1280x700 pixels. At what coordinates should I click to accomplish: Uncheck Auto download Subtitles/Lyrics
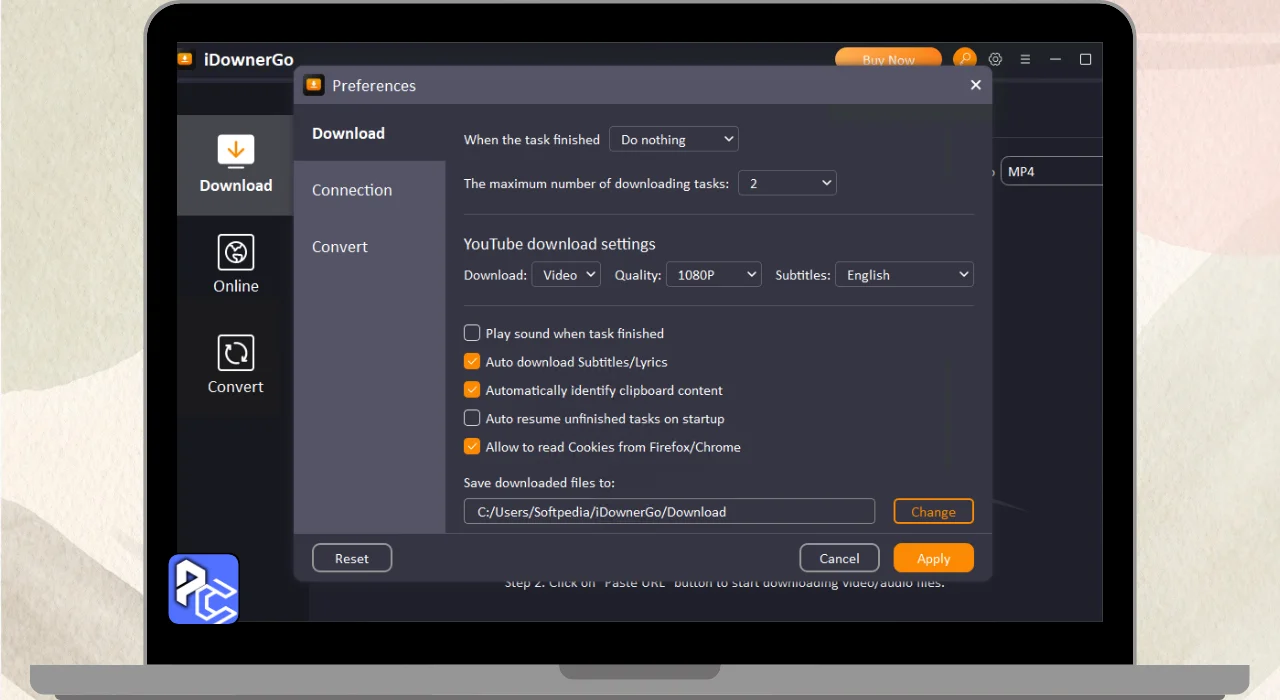(x=472, y=361)
